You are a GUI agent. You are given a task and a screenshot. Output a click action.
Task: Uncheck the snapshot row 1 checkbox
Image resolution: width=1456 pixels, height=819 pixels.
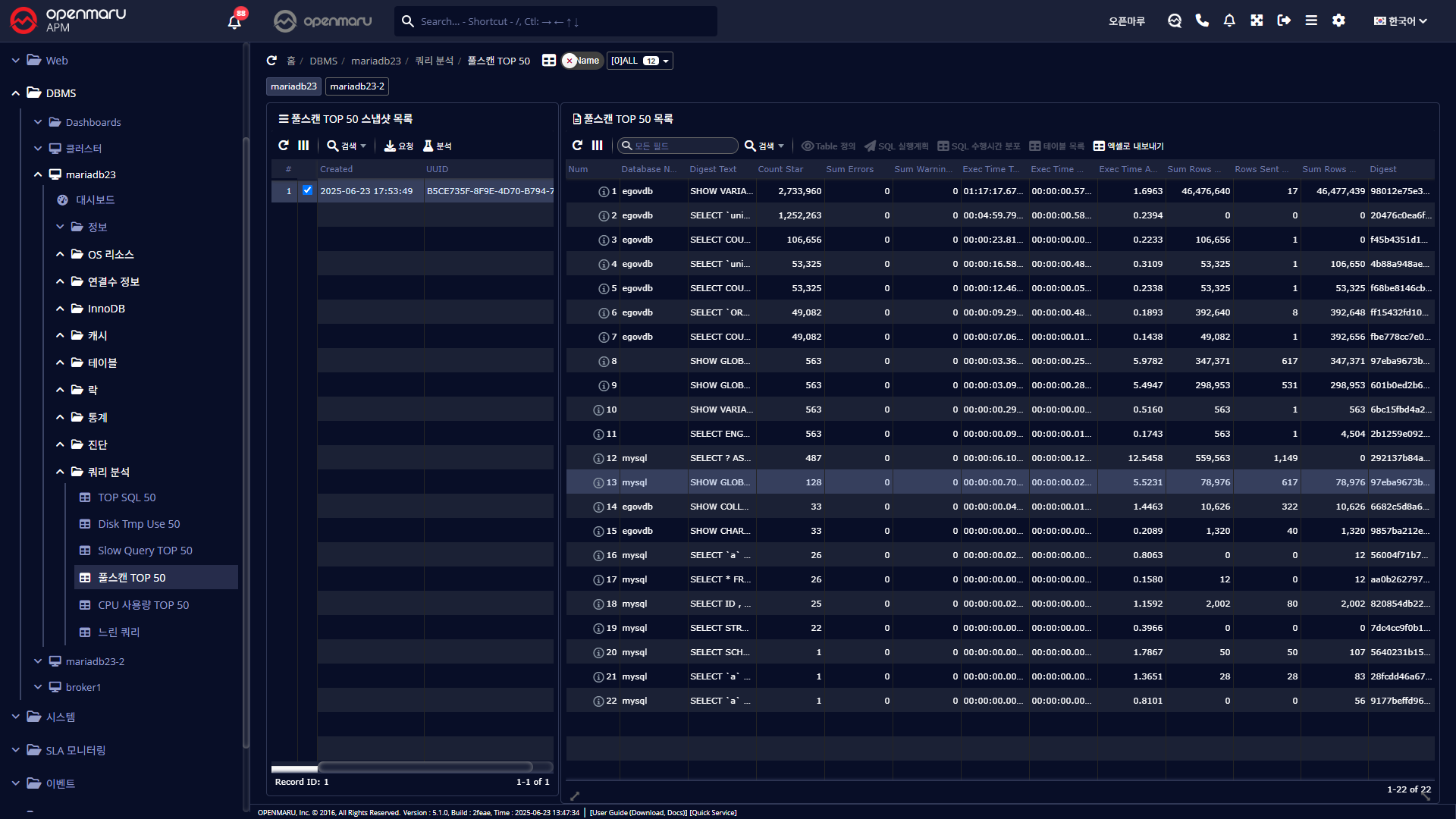pos(307,190)
